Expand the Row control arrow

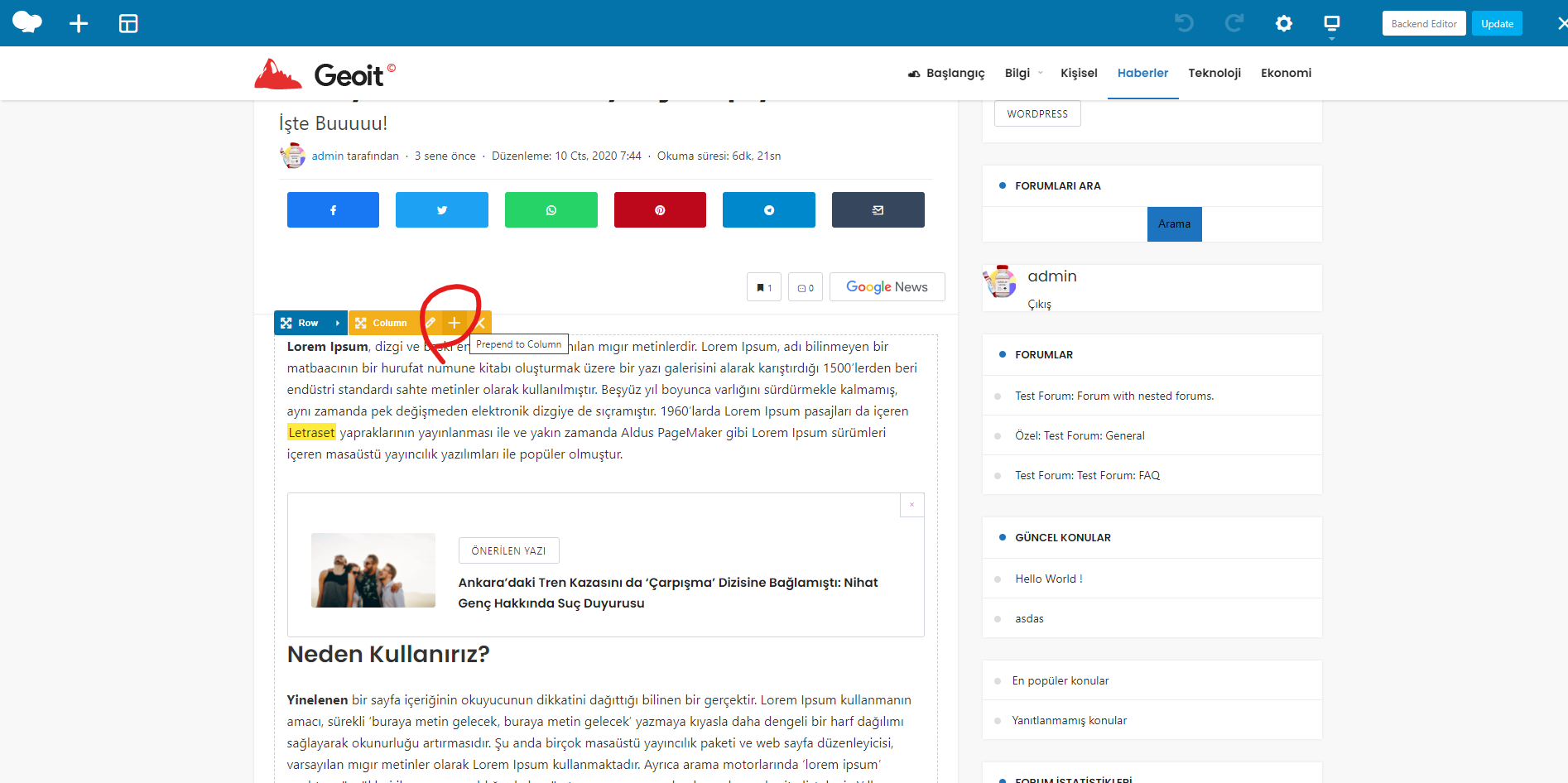tap(338, 323)
